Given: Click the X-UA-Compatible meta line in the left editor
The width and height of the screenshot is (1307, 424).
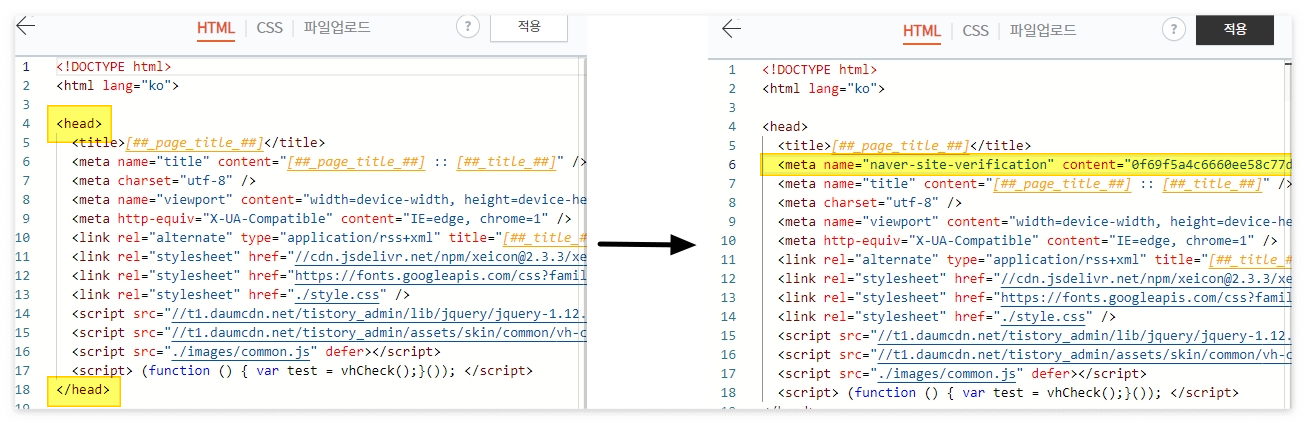Looking at the screenshot, I should [x=322, y=219].
